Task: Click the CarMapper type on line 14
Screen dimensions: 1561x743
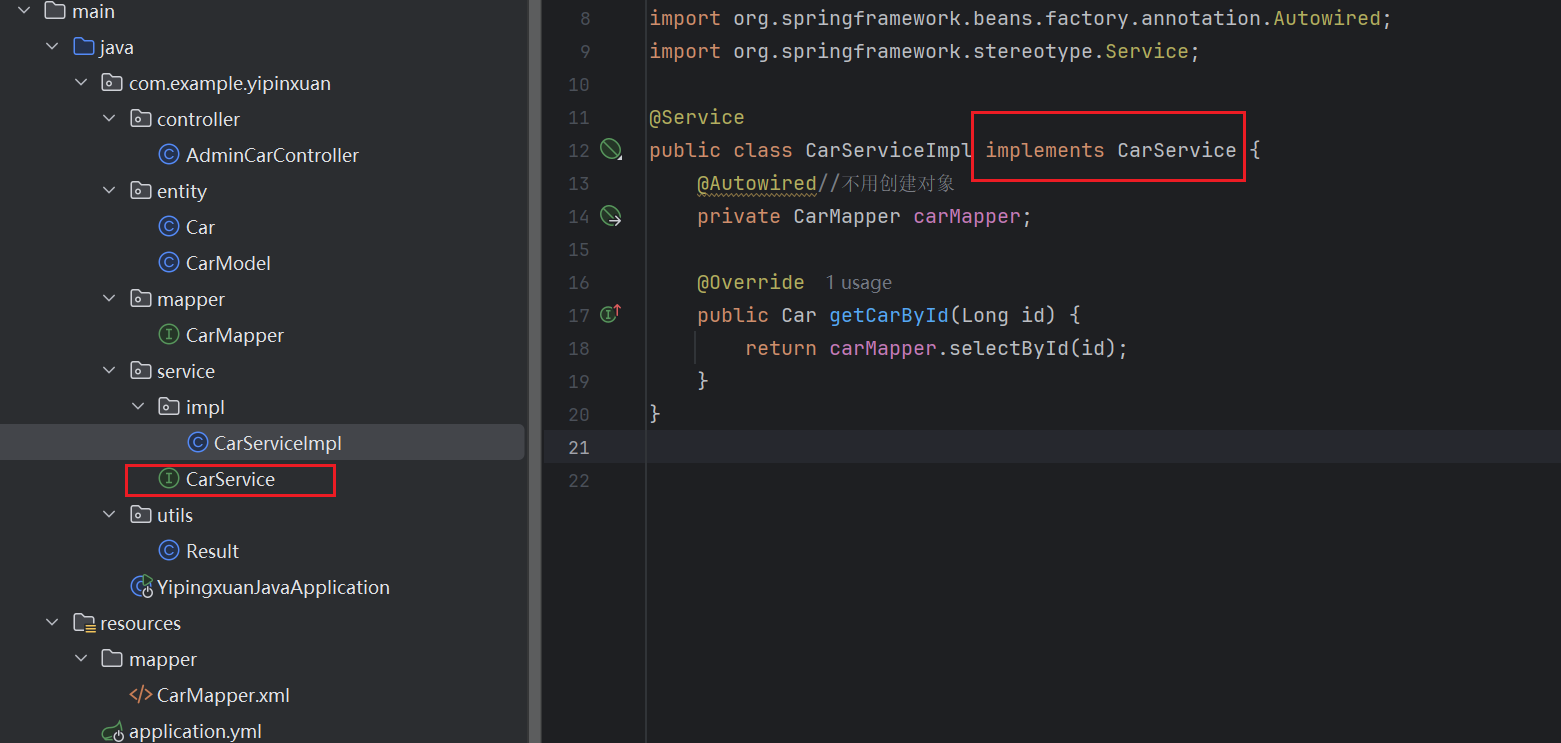Action: tap(847, 216)
